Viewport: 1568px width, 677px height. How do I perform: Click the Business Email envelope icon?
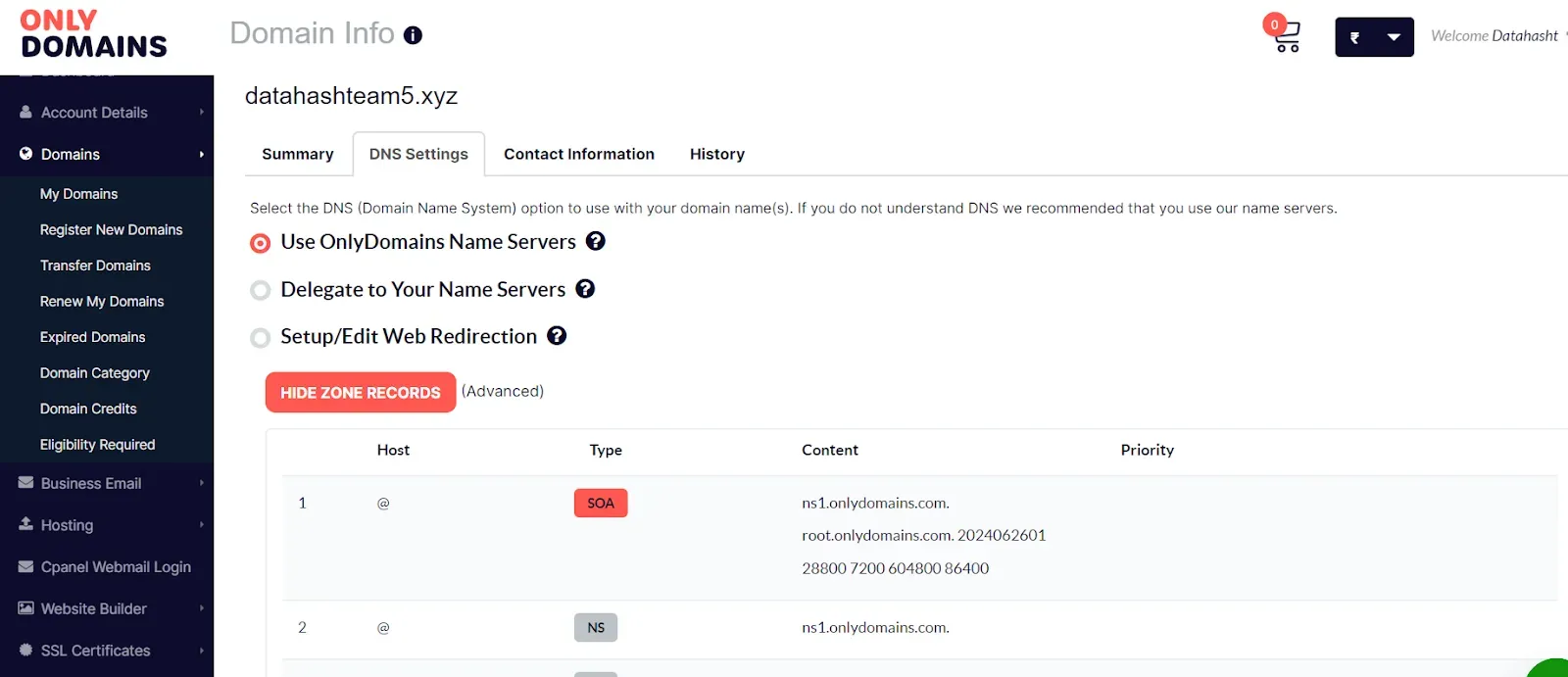(x=25, y=483)
